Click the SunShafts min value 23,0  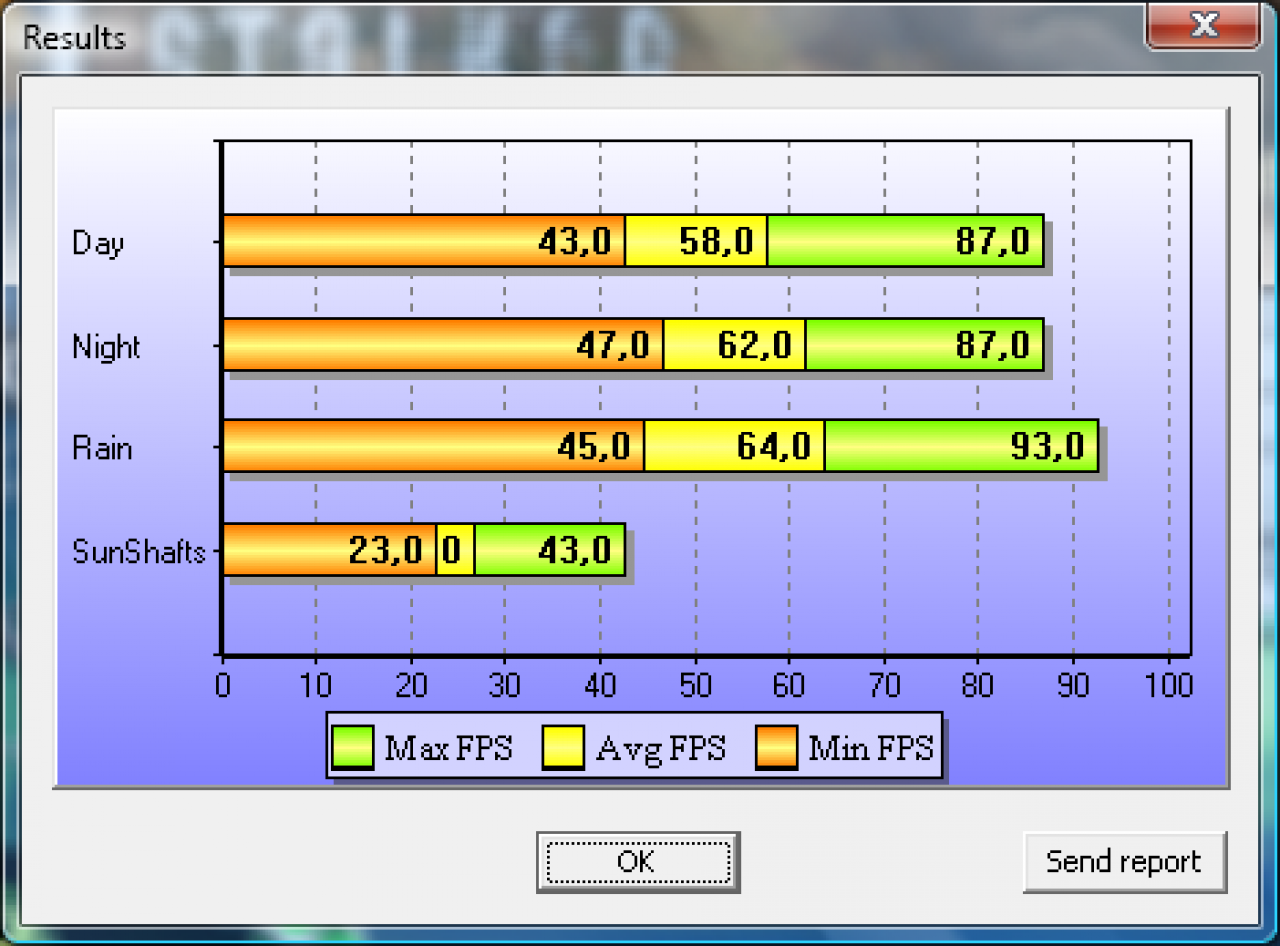386,550
